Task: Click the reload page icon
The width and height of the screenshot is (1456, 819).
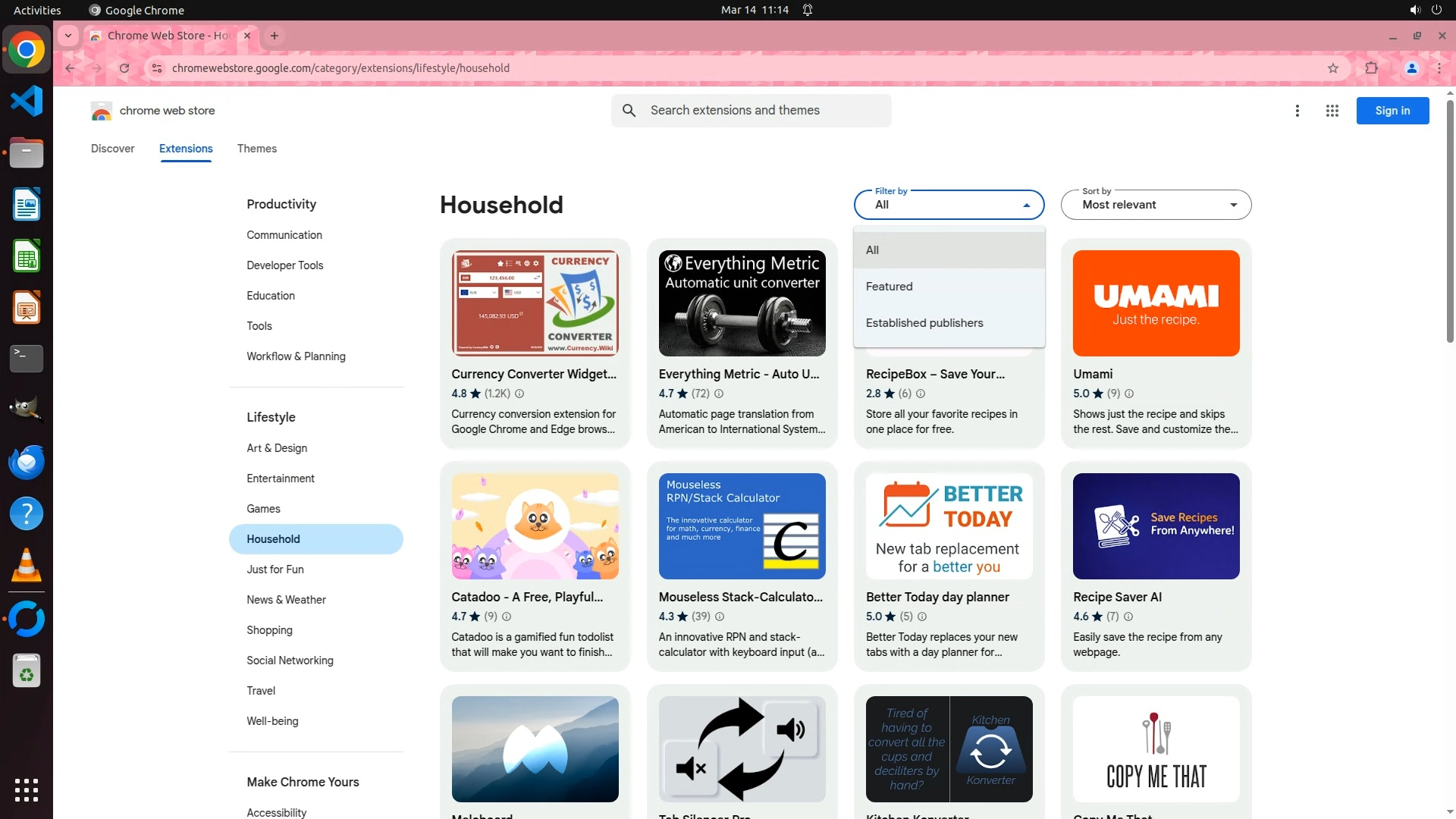Action: [x=124, y=68]
